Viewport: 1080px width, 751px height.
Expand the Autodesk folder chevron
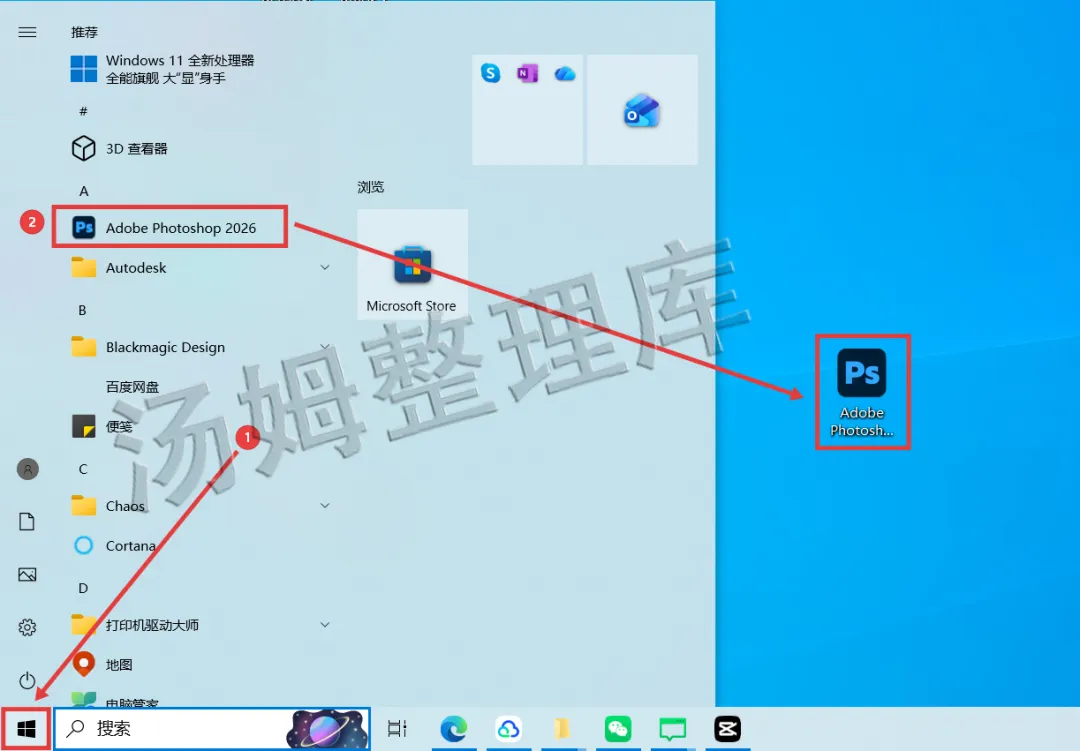pos(325,267)
